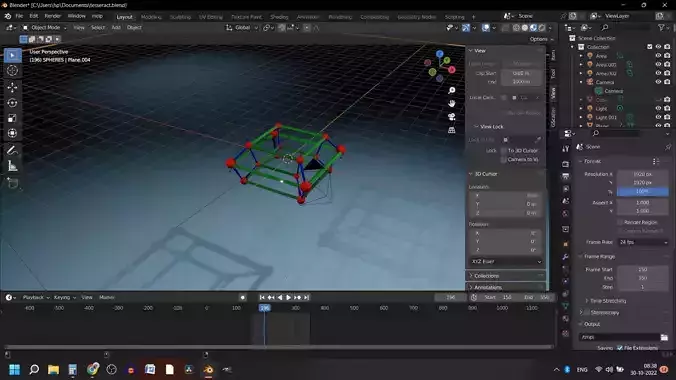Switch to material preview shading
Viewport: 676px width, 380px height.
coord(533,28)
